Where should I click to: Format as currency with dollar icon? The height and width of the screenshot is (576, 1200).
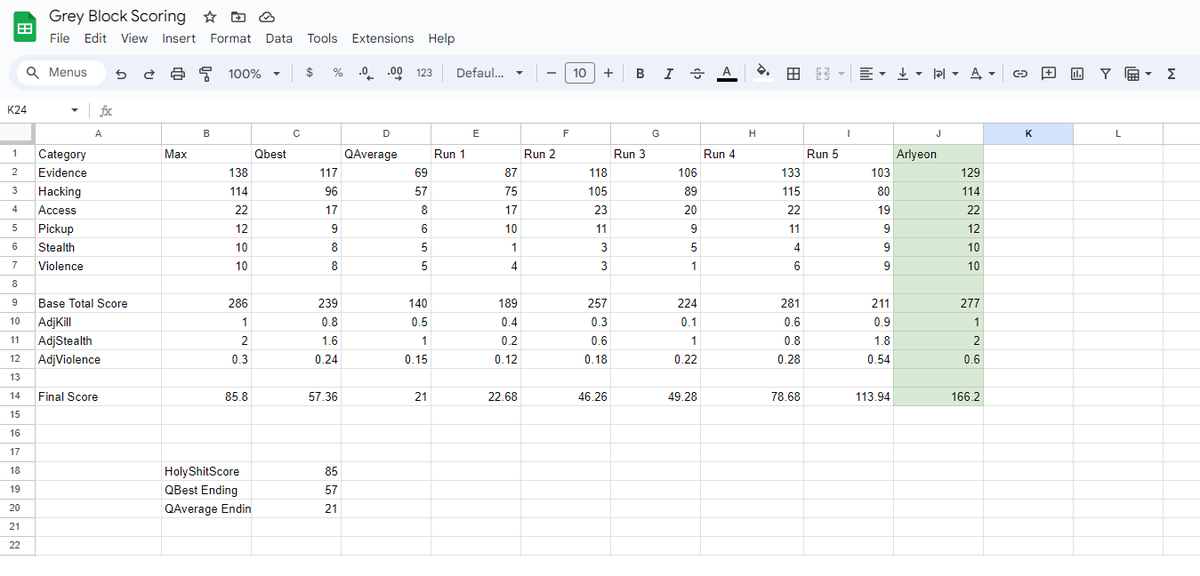pos(310,73)
